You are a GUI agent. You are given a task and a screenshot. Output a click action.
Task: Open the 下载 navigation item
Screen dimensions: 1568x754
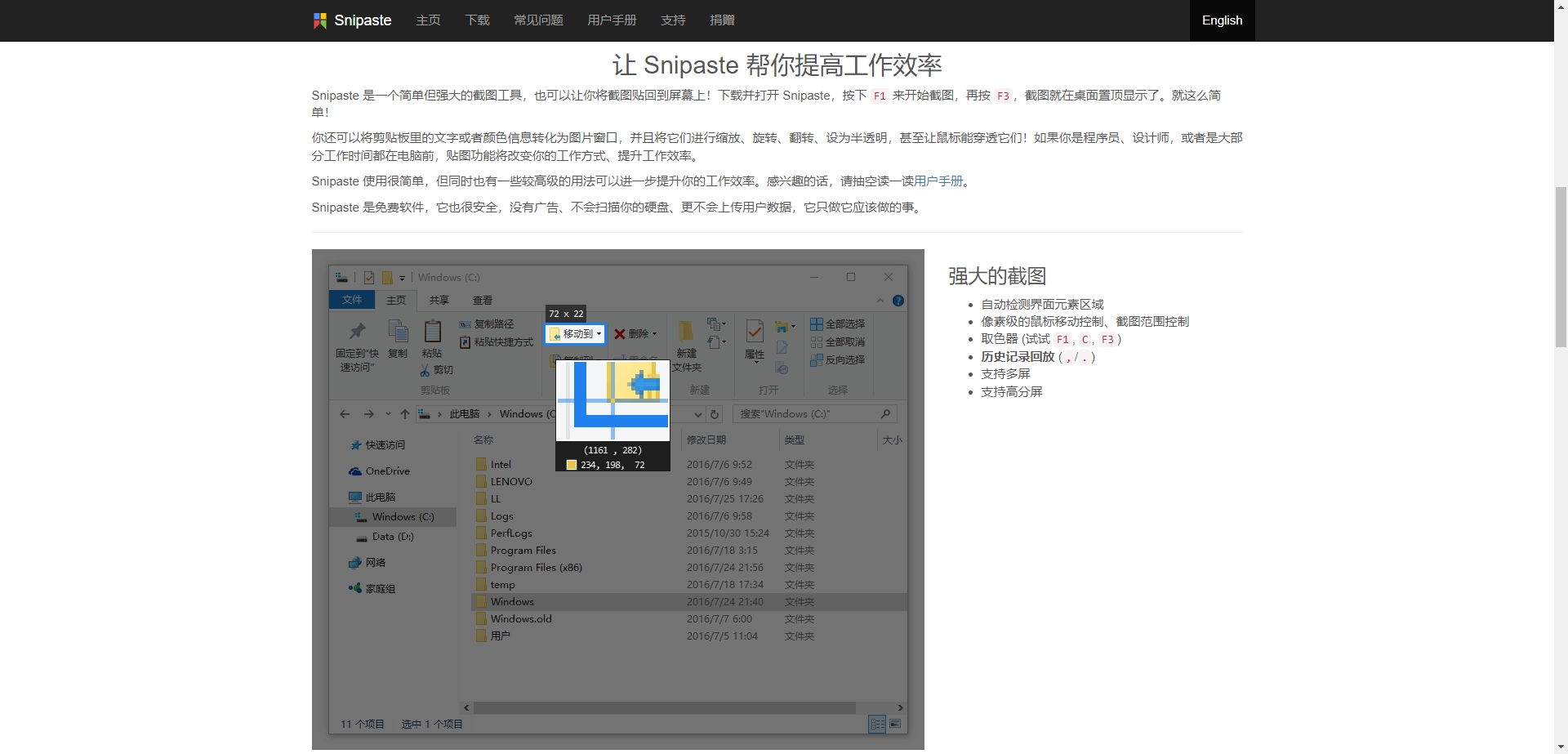tap(477, 20)
